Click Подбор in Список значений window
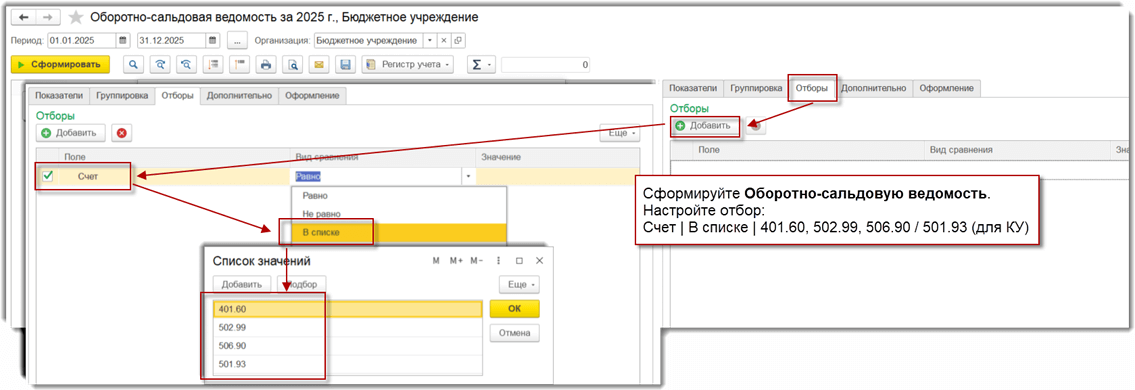Viewport: 1135px width, 390px height. (x=302, y=285)
